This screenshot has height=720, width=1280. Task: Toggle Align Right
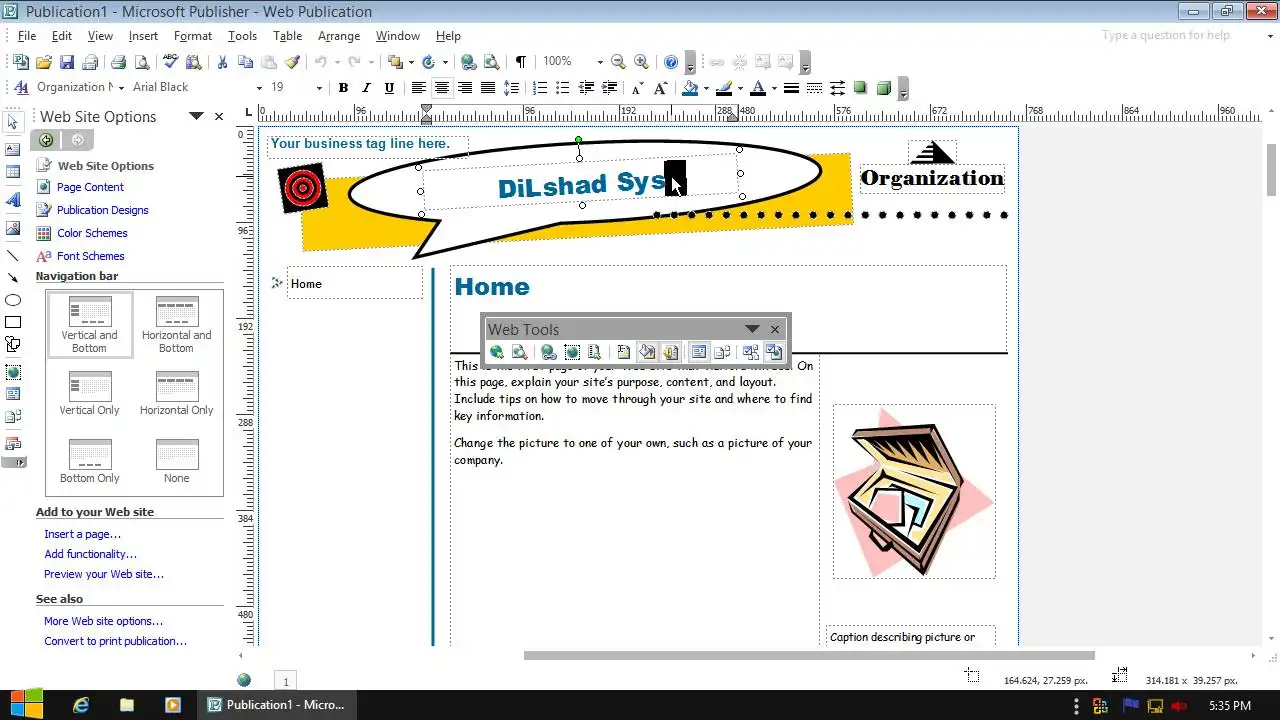point(464,88)
